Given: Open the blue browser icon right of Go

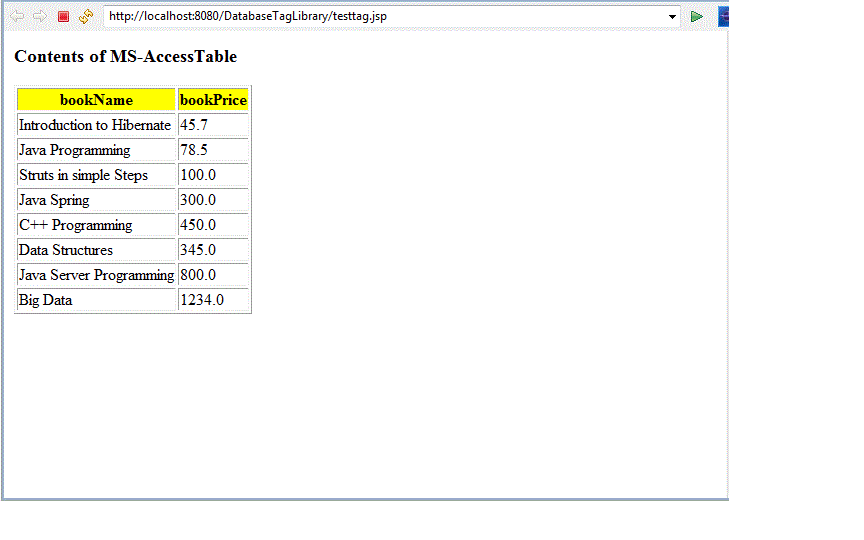Looking at the screenshot, I should 723,17.
